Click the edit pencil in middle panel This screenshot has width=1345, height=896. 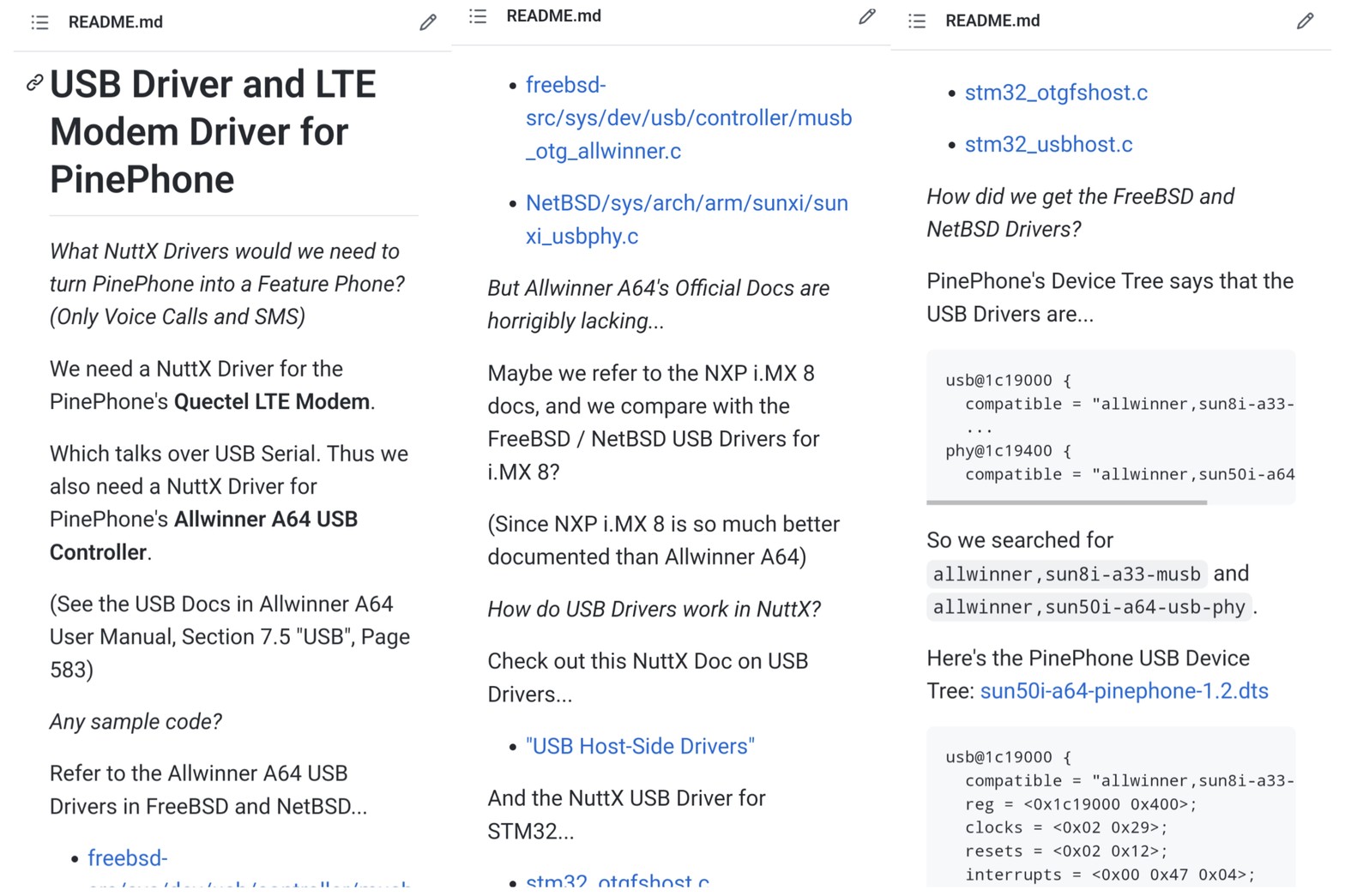click(x=867, y=16)
